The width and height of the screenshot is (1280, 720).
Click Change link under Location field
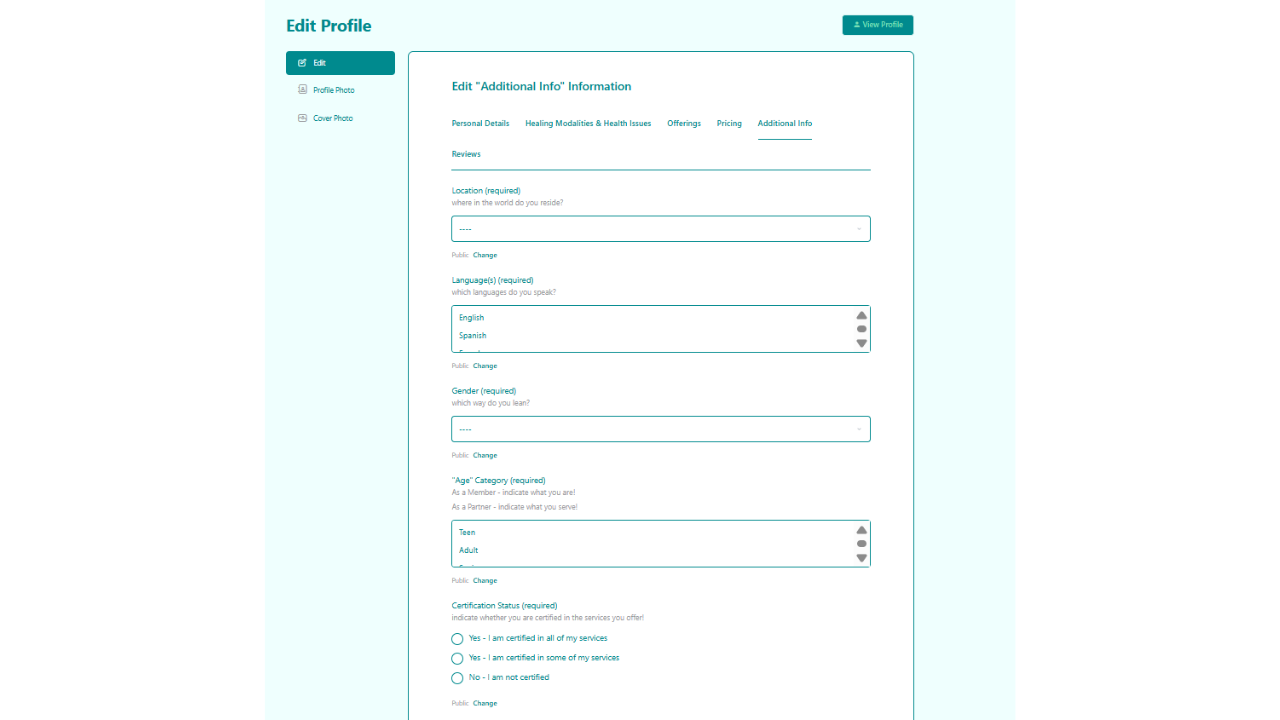[485, 255]
